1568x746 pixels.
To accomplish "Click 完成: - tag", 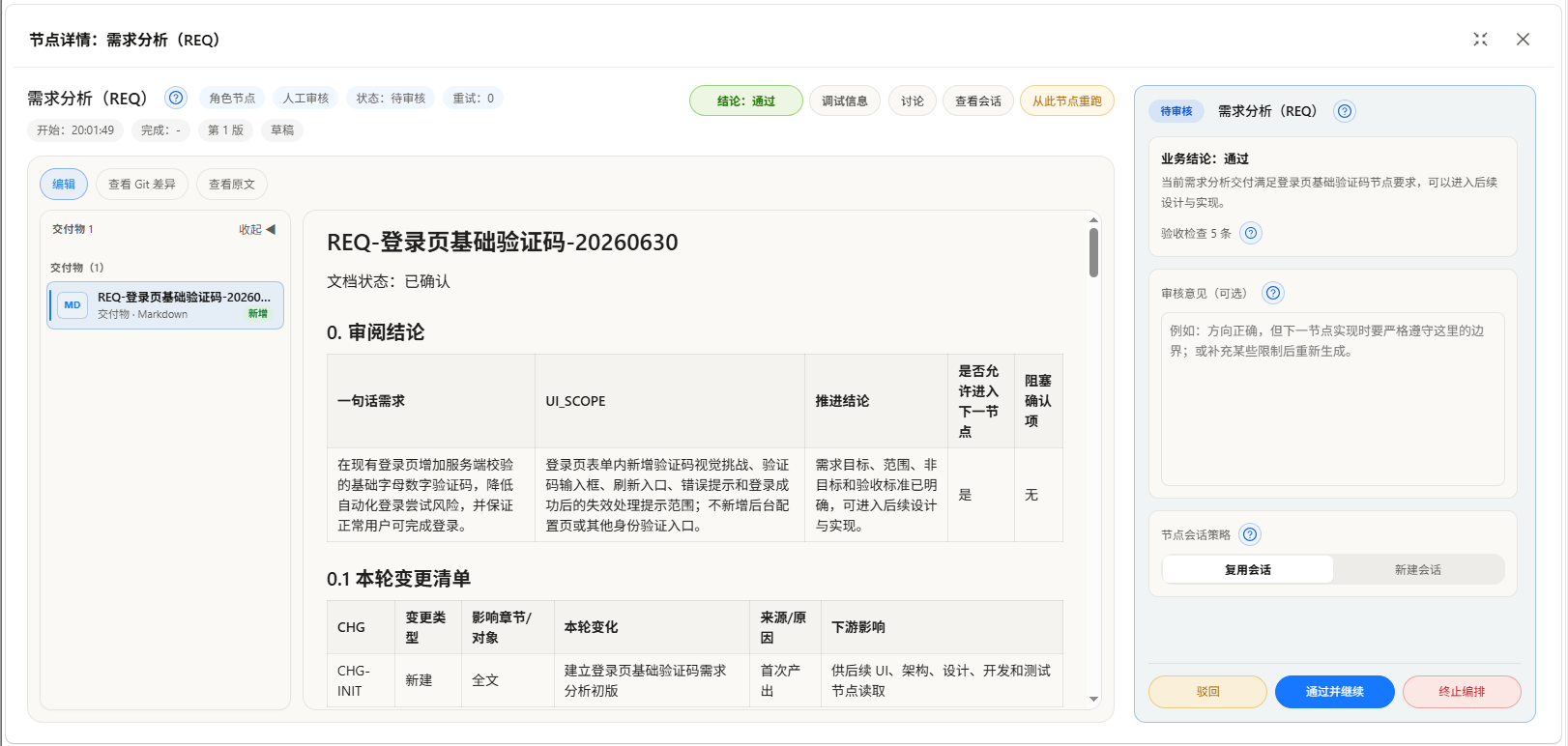I will (160, 129).
